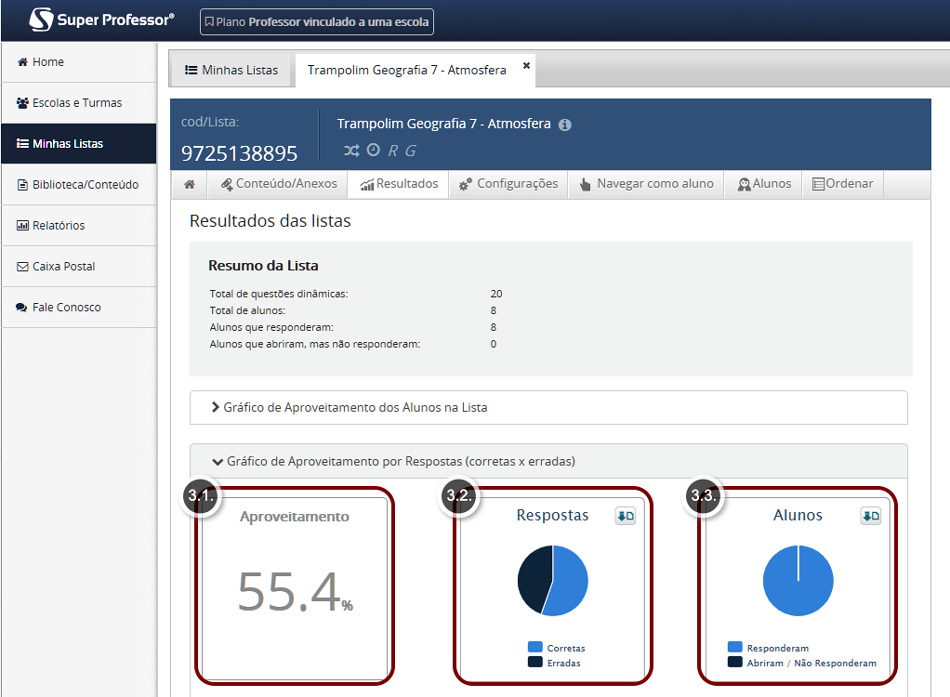950x697 pixels.
Task: Toggle the Corretas legend color swatch
Action: coord(535,648)
